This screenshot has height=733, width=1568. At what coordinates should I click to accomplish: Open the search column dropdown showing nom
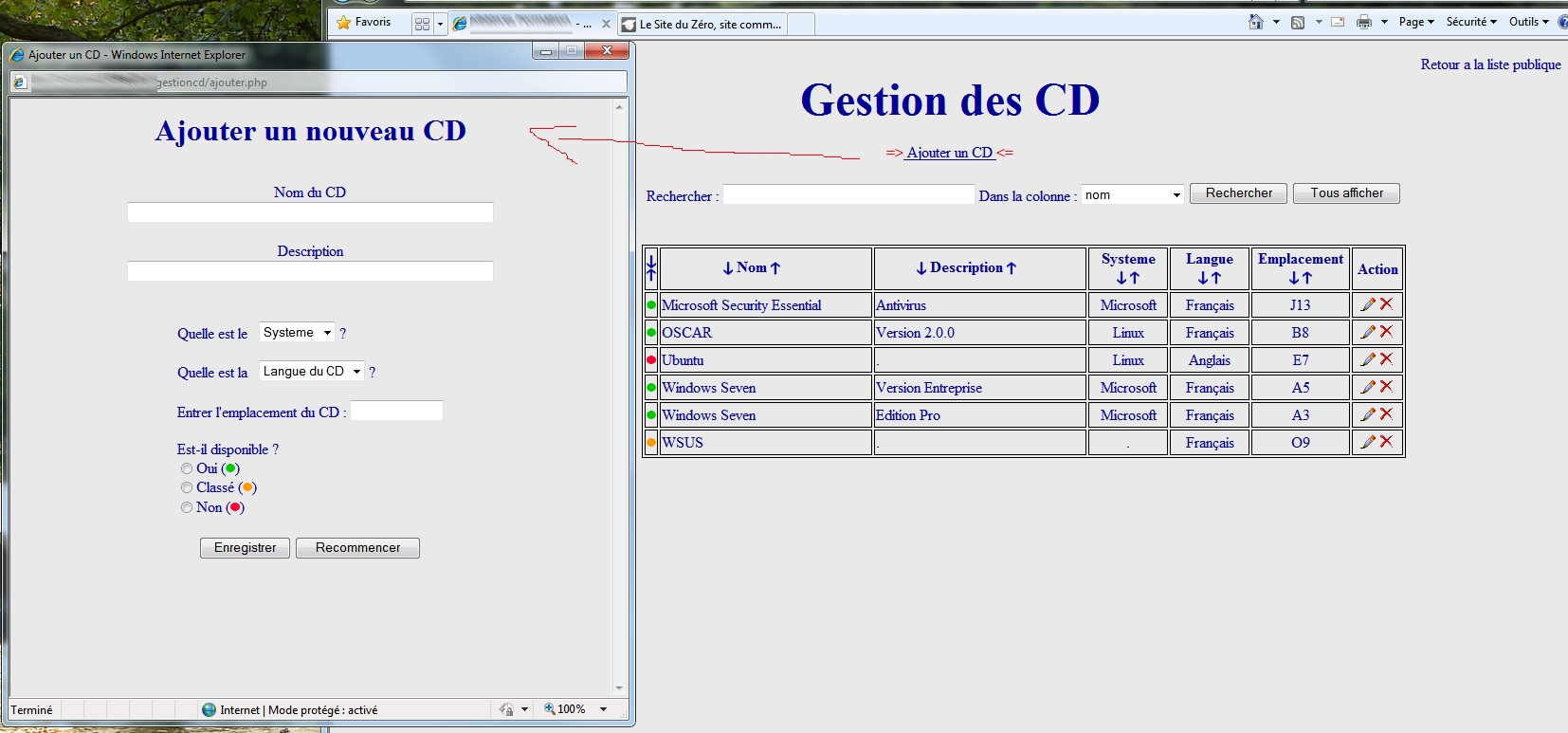pos(1132,194)
